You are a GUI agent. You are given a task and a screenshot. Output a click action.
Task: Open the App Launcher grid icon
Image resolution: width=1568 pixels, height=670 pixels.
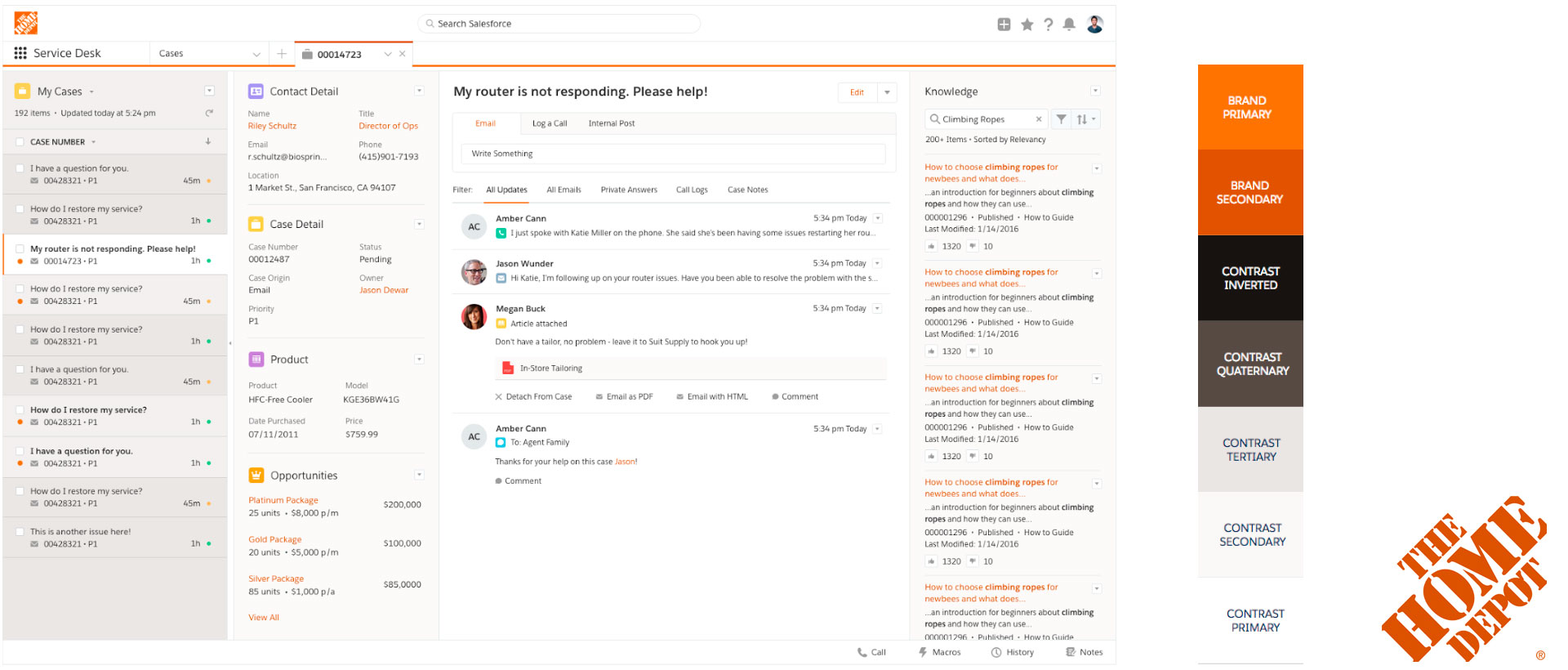coord(20,53)
